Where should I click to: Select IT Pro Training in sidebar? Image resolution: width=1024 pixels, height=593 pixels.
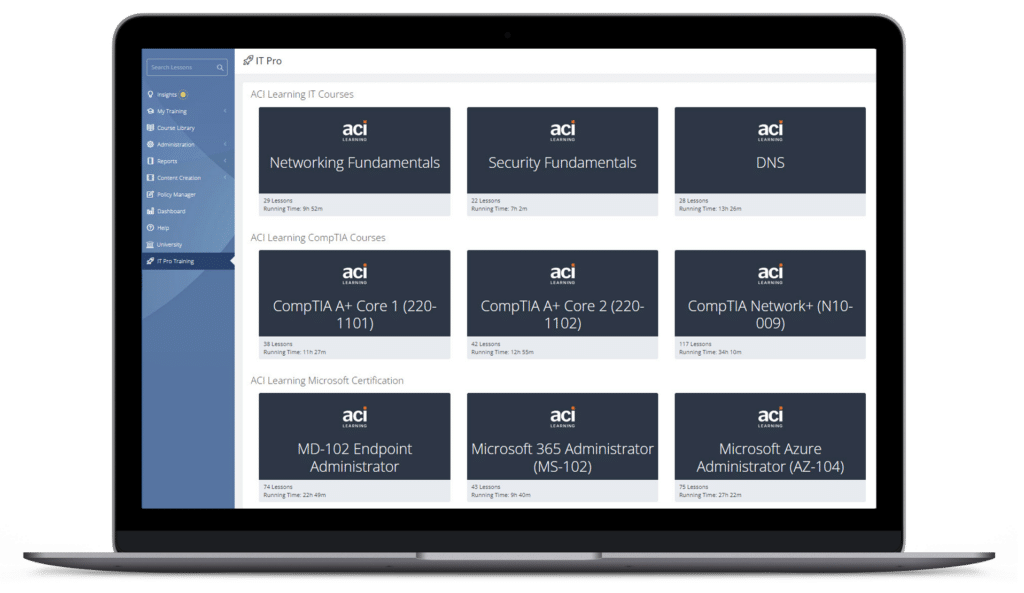pos(188,261)
